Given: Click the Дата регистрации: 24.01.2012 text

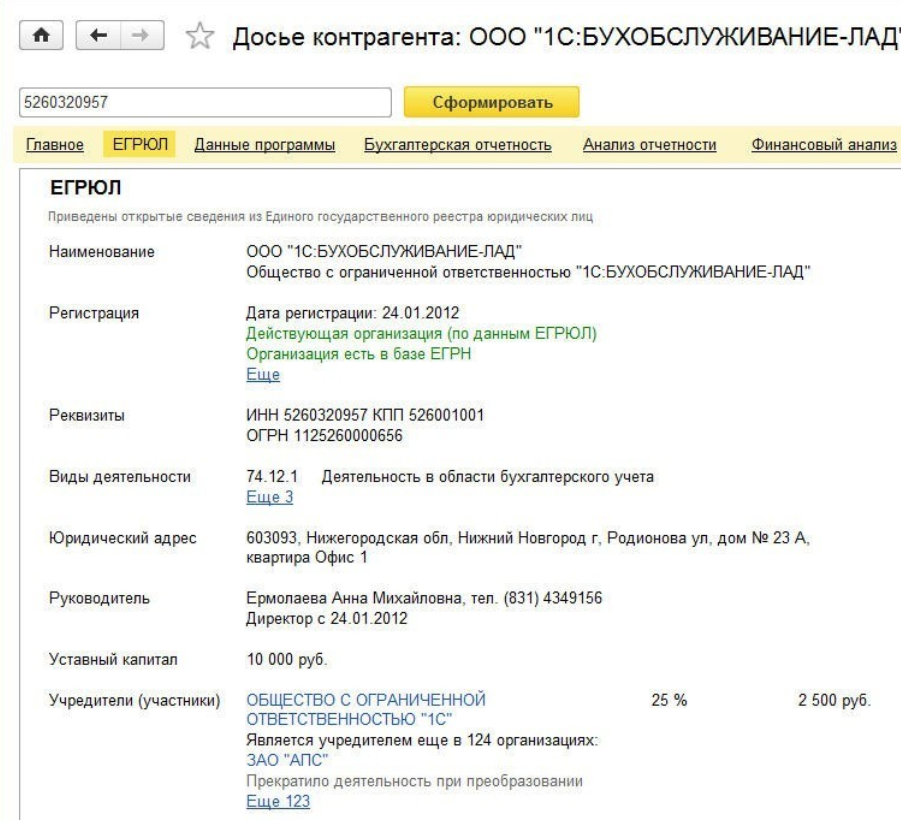Looking at the screenshot, I should pyautogui.click(x=353, y=313).
